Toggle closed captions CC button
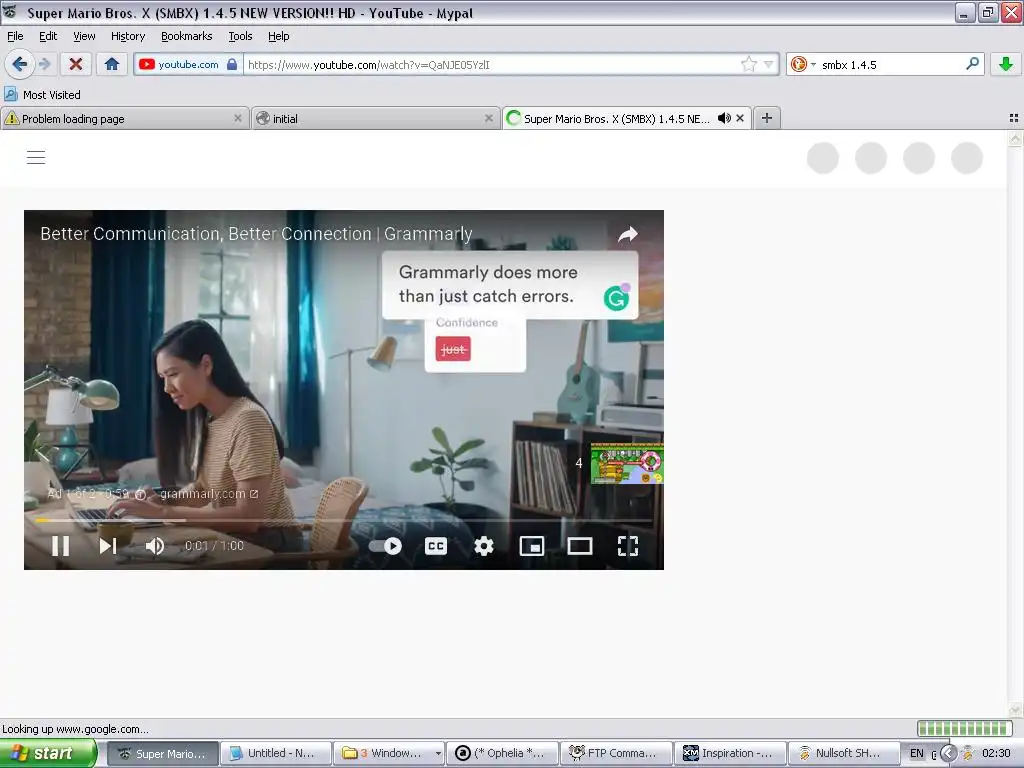Screen dimensions: 1024x768 pyautogui.click(x=436, y=545)
